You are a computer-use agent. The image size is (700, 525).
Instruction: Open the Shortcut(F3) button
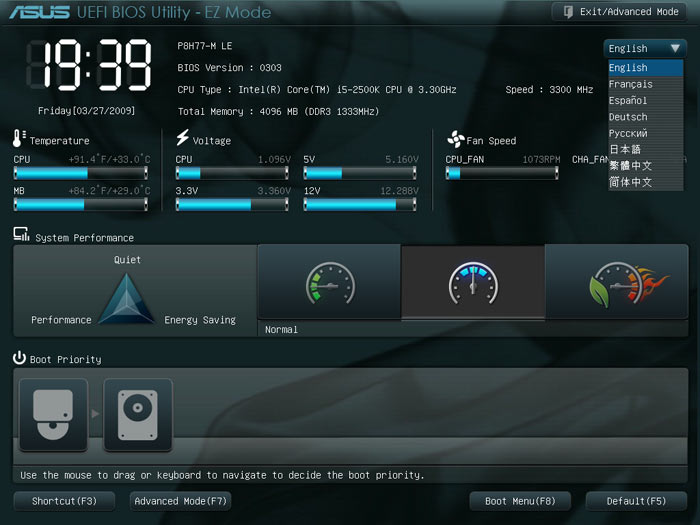[x=64, y=501]
